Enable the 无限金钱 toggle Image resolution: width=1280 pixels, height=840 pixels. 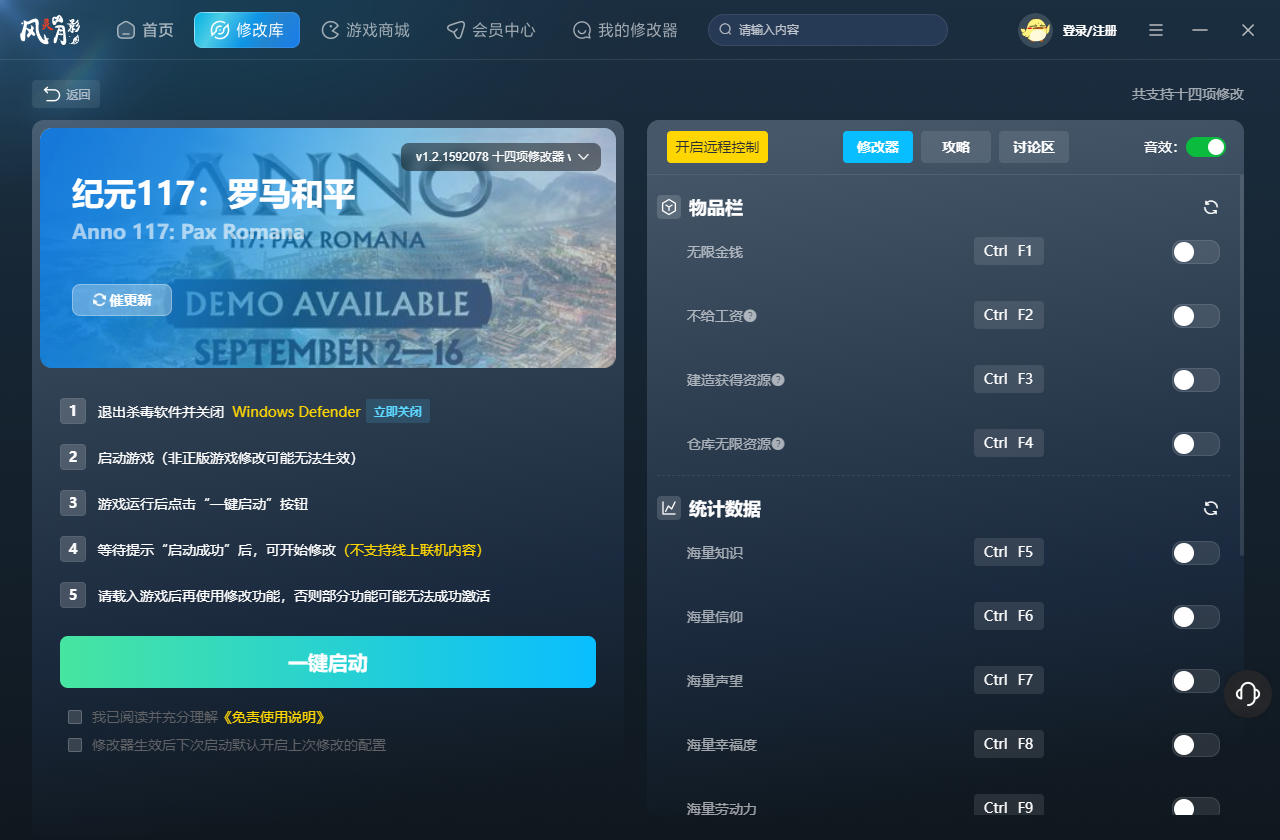click(1195, 252)
